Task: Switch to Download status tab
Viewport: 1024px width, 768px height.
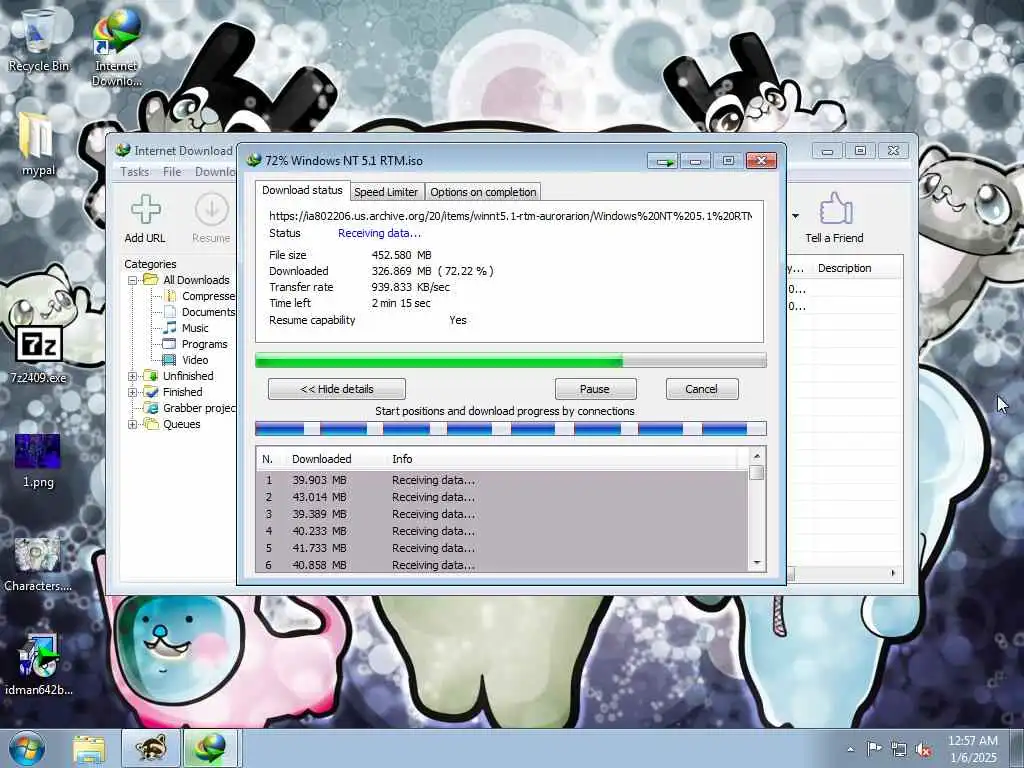Action: [302, 190]
